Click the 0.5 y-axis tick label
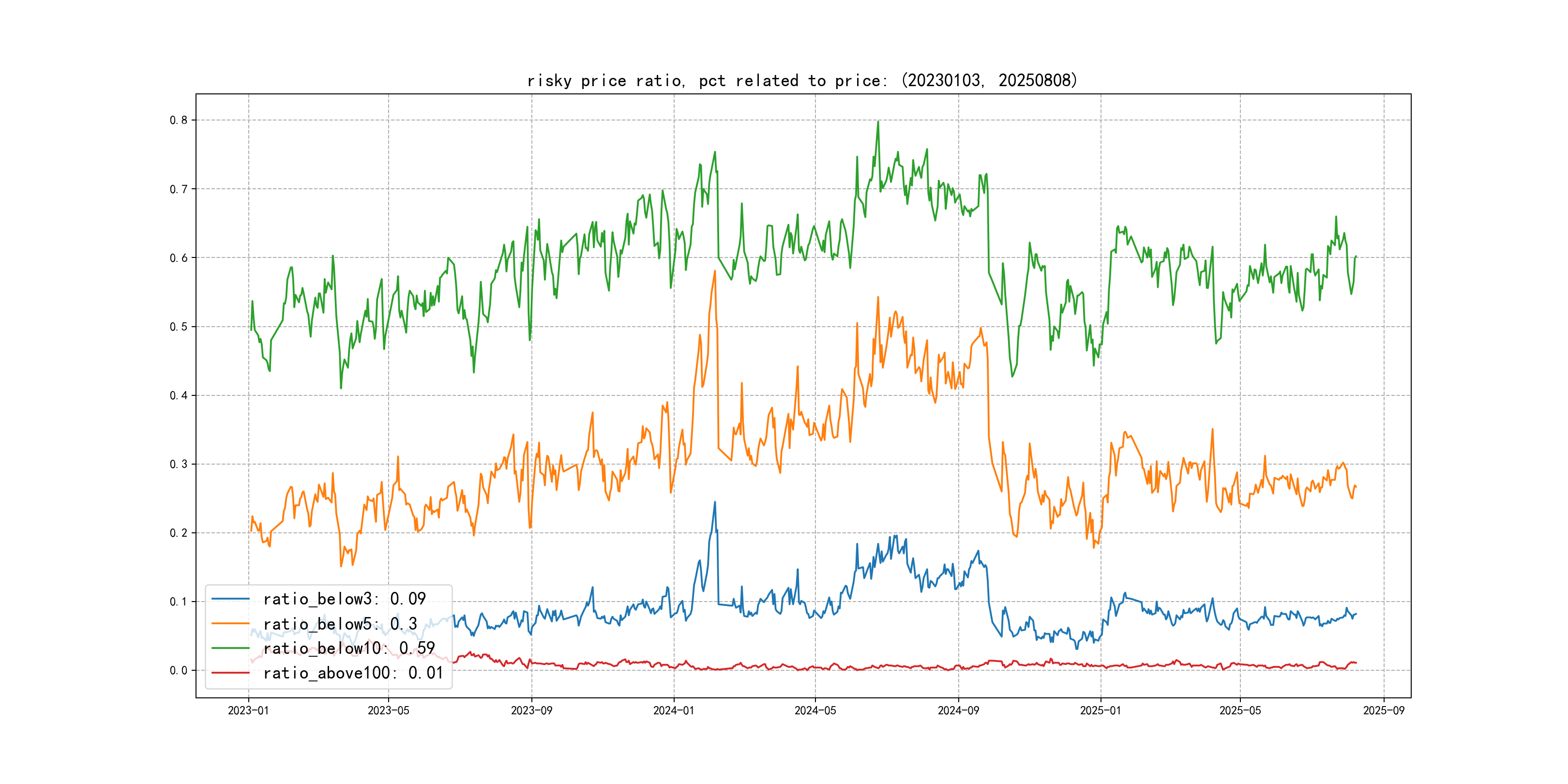 pos(179,327)
